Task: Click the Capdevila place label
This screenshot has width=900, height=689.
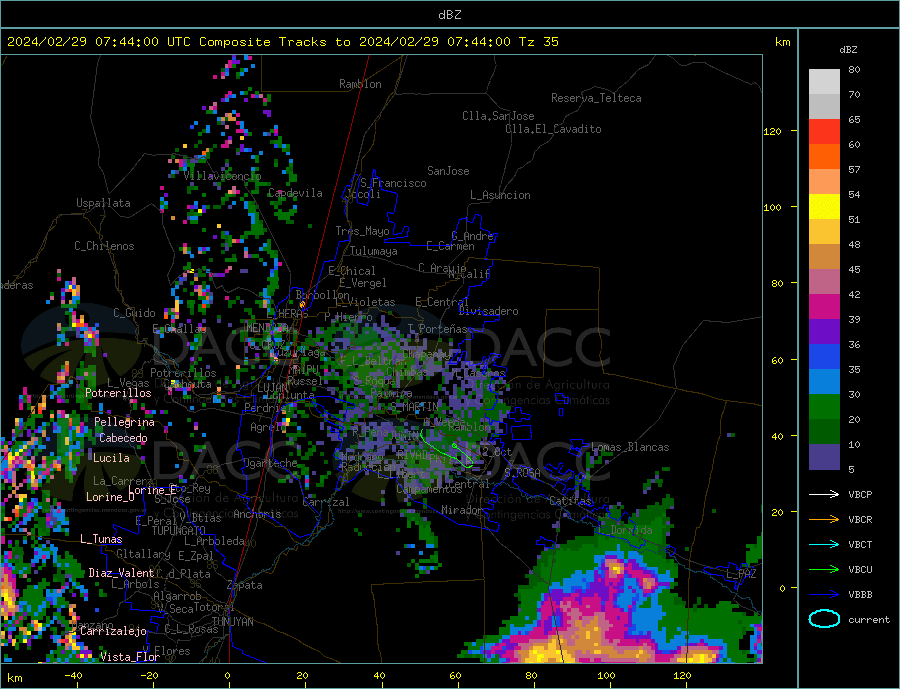Action: [295, 193]
